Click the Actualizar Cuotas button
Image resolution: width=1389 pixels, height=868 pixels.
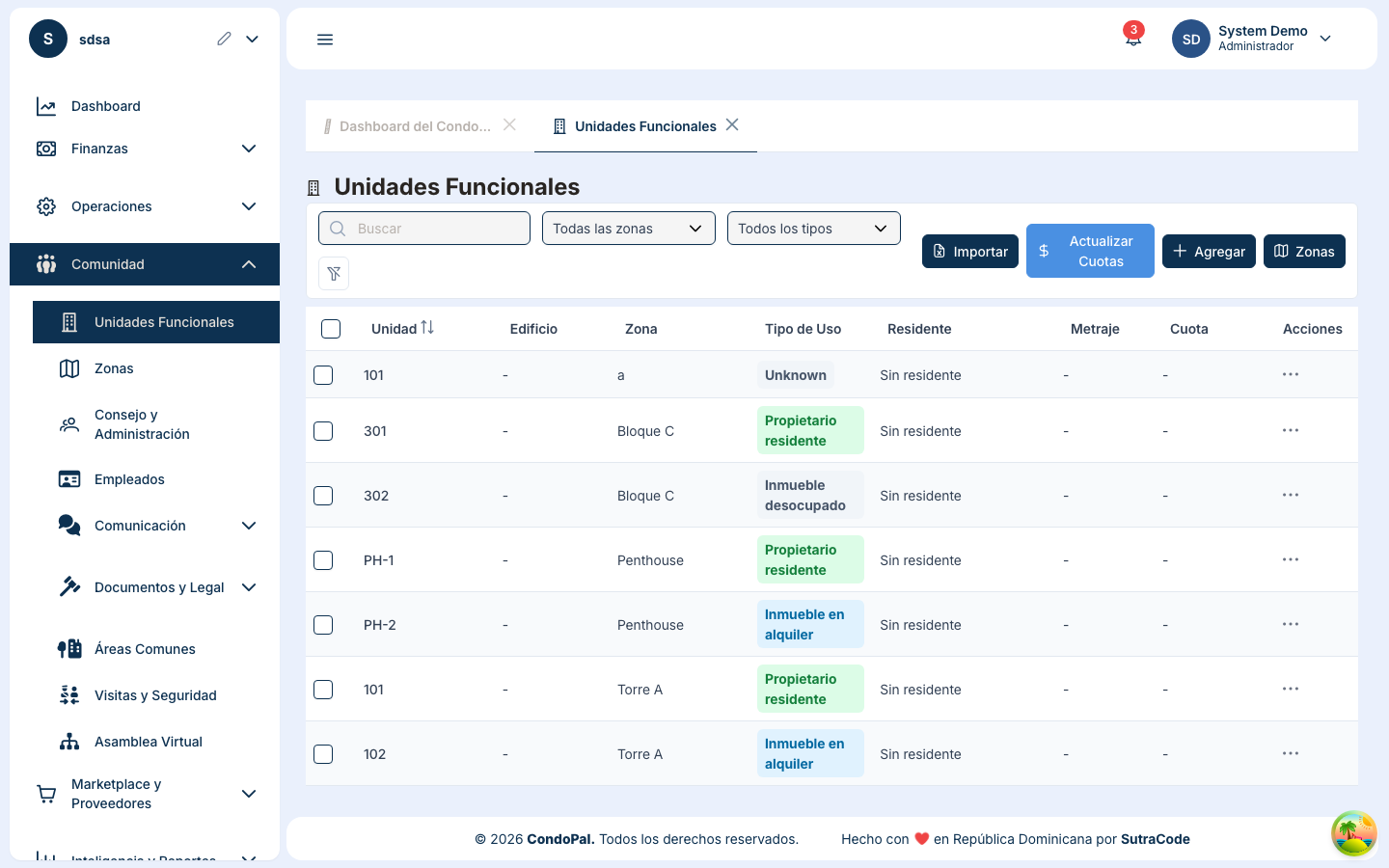[x=1090, y=251]
